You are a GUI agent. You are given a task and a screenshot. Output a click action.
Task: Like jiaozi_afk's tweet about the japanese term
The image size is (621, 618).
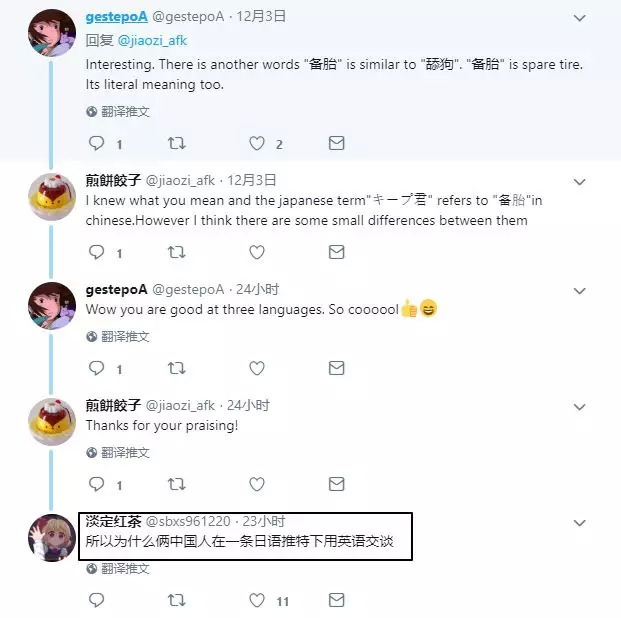pos(257,252)
